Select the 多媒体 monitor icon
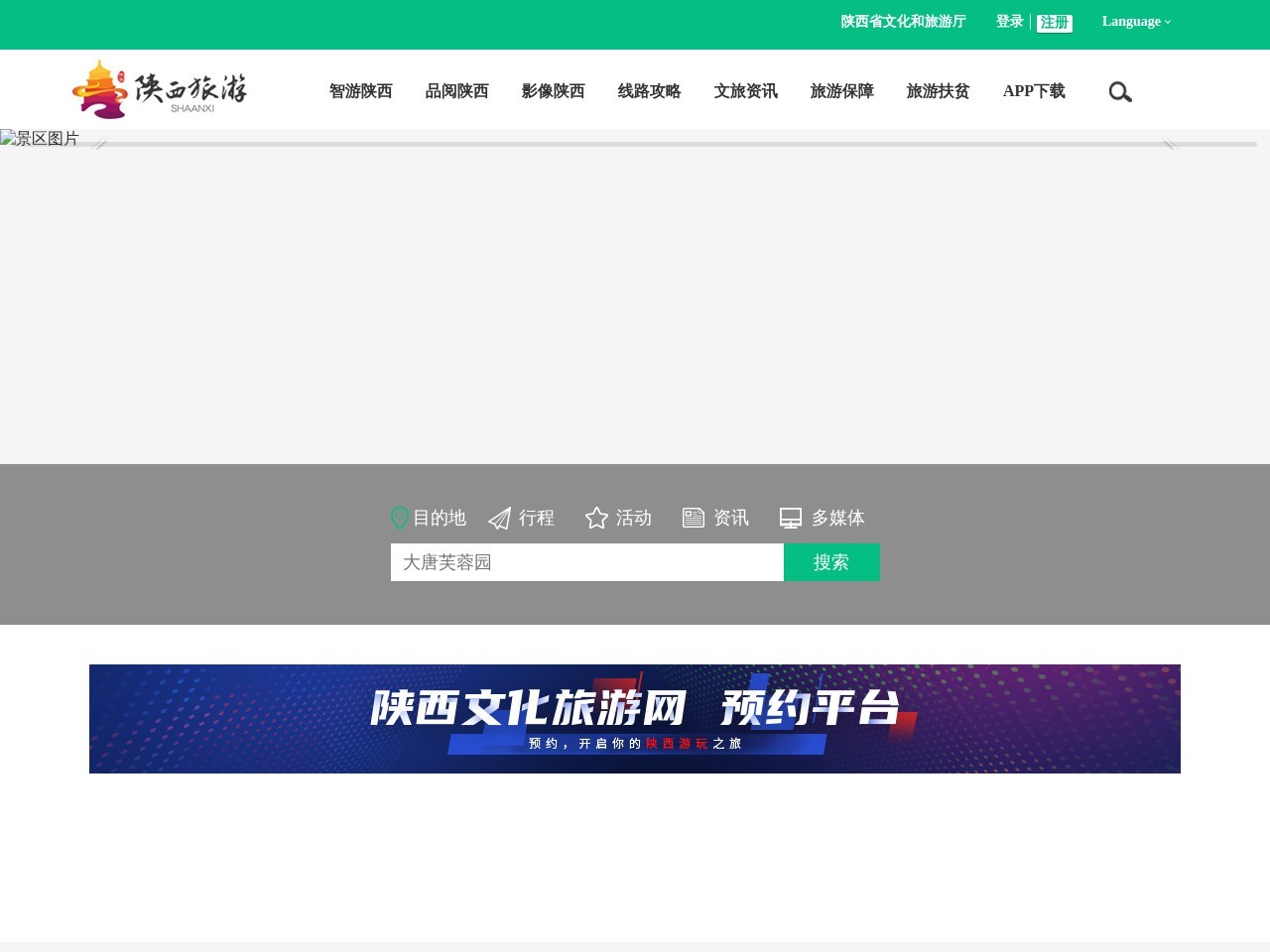1270x952 pixels. click(790, 517)
